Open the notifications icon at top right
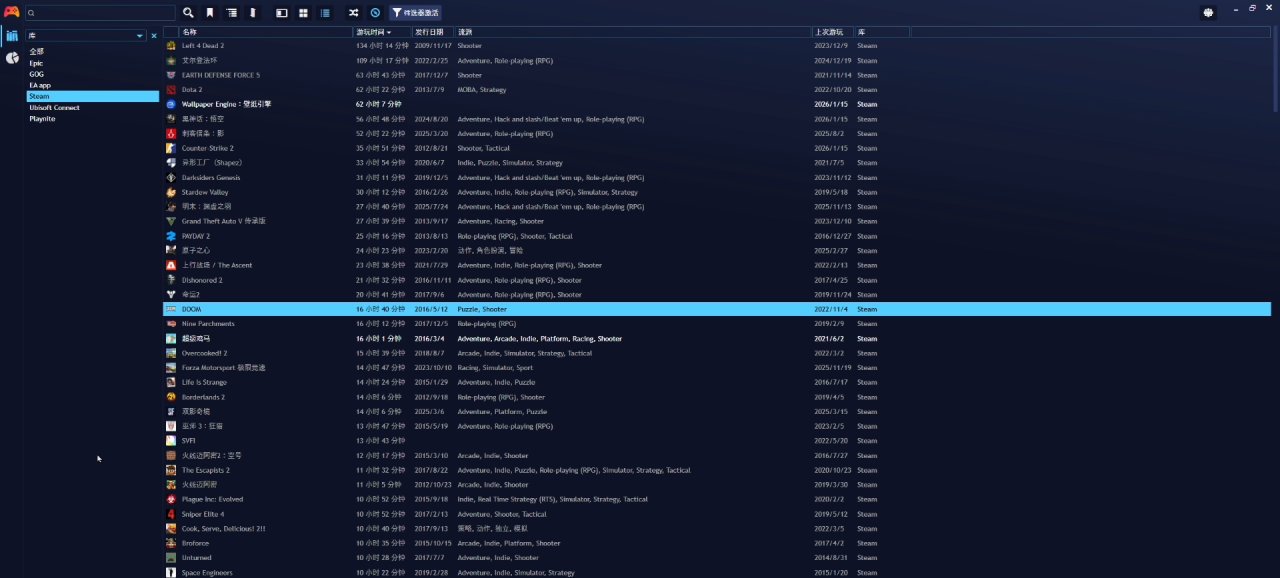 coord(1209,13)
